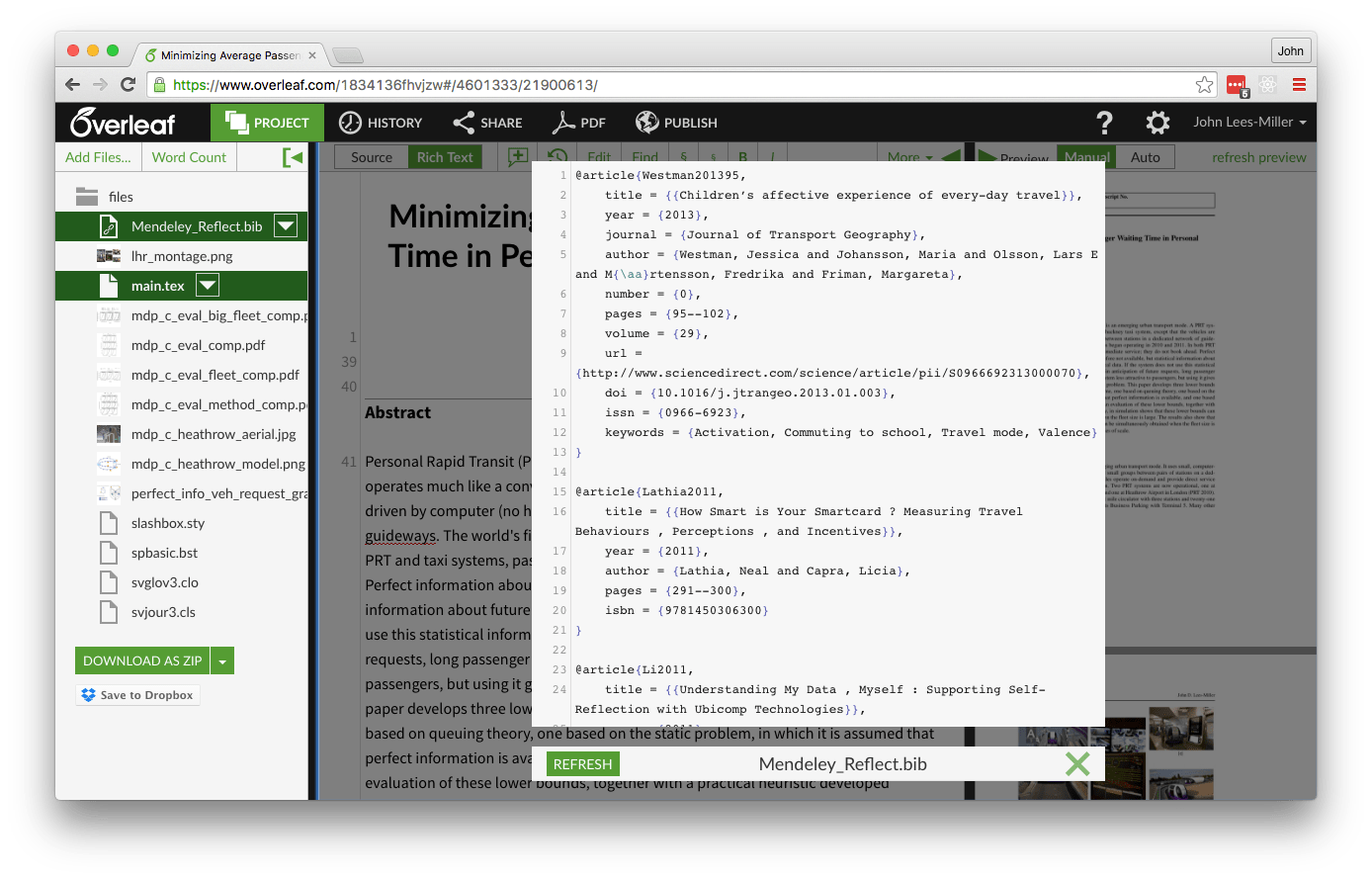Viewport: 1372px width, 879px height.
Task: Click the REFRESH button for Mendeley_Reflect.bib
Action: (583, 763)
